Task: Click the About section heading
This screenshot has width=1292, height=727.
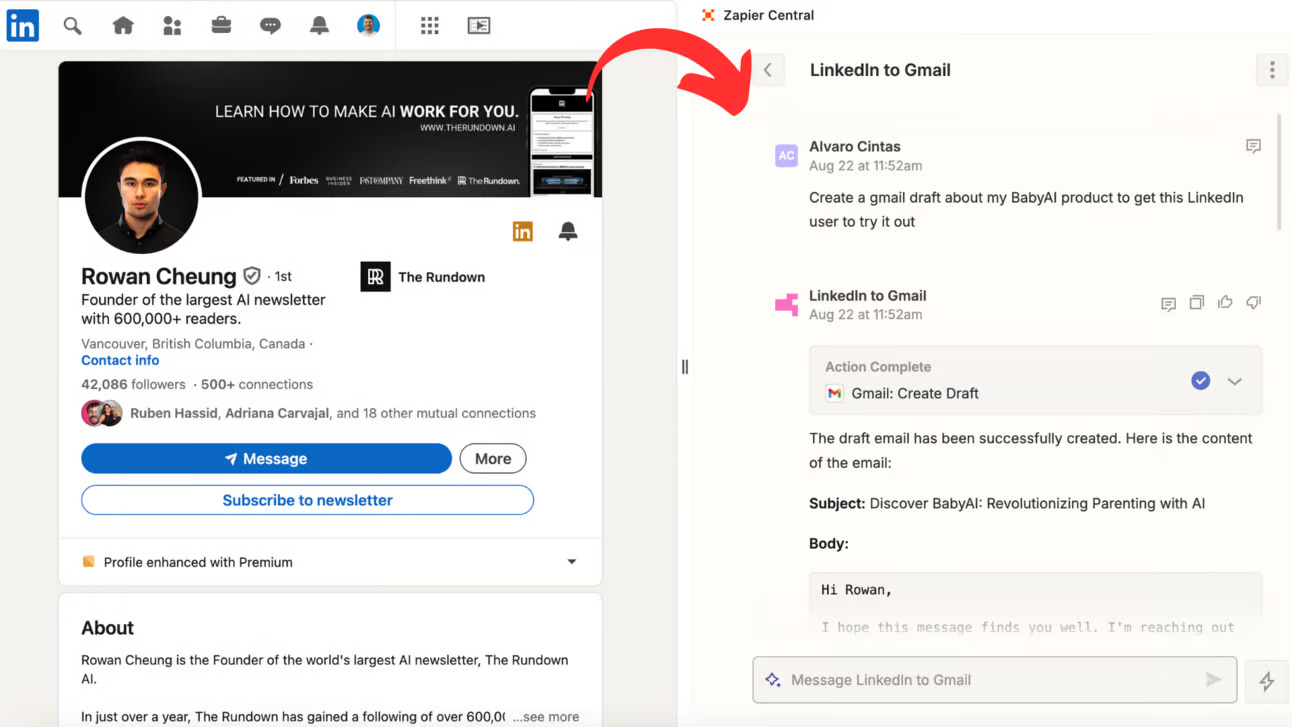Action: (x=108, y=628)
